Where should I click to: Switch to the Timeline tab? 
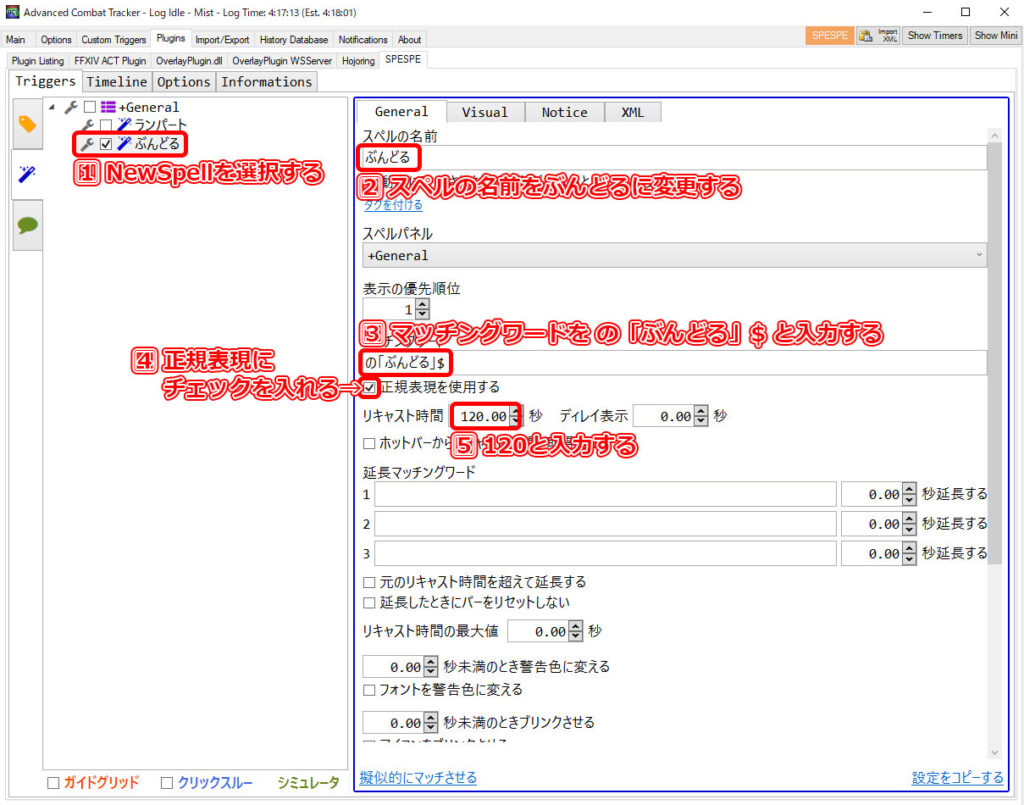[116, 82]
